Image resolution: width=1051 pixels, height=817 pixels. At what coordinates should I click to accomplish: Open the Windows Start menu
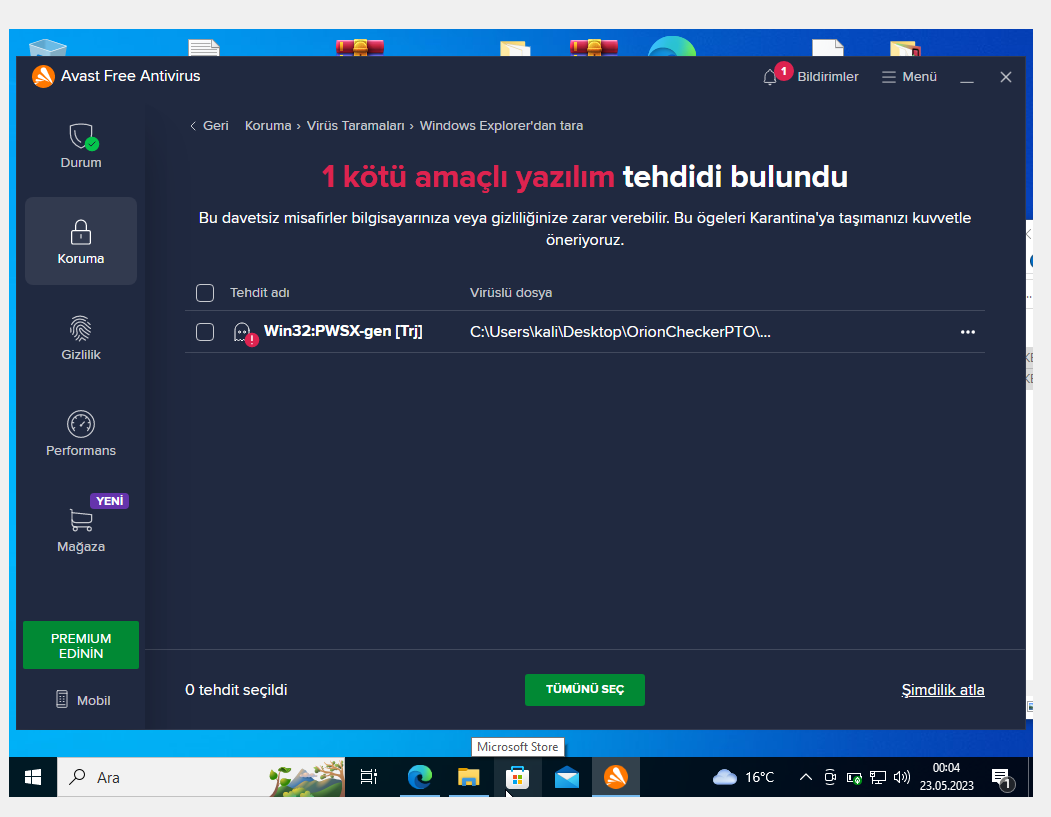coord(33,777)
